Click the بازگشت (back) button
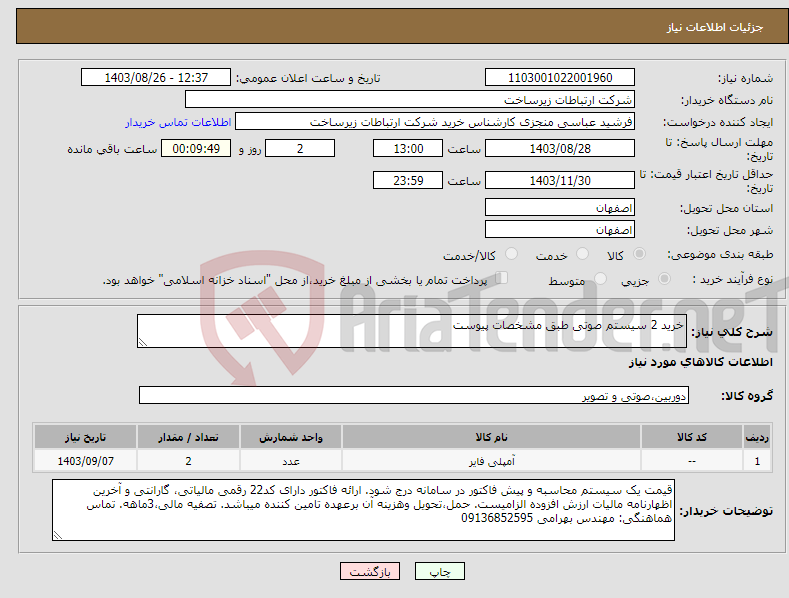The height and width of the screenshot is (598, 789). pos(370,572)
